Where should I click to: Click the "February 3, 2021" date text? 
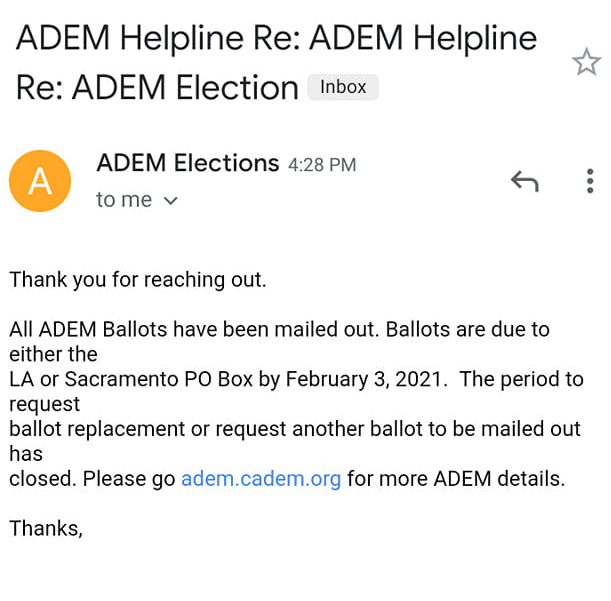point(366,379)
